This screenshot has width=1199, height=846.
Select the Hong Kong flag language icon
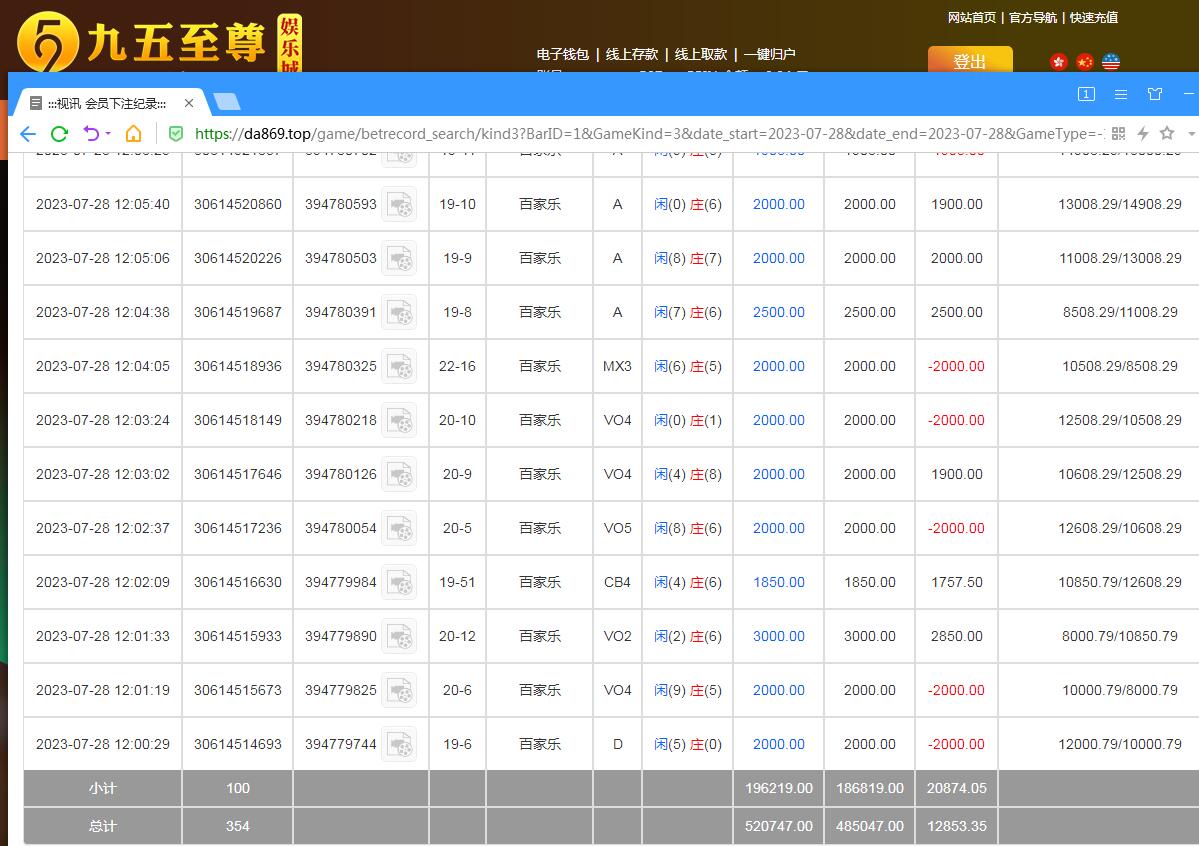click(x=1058, y=62)
